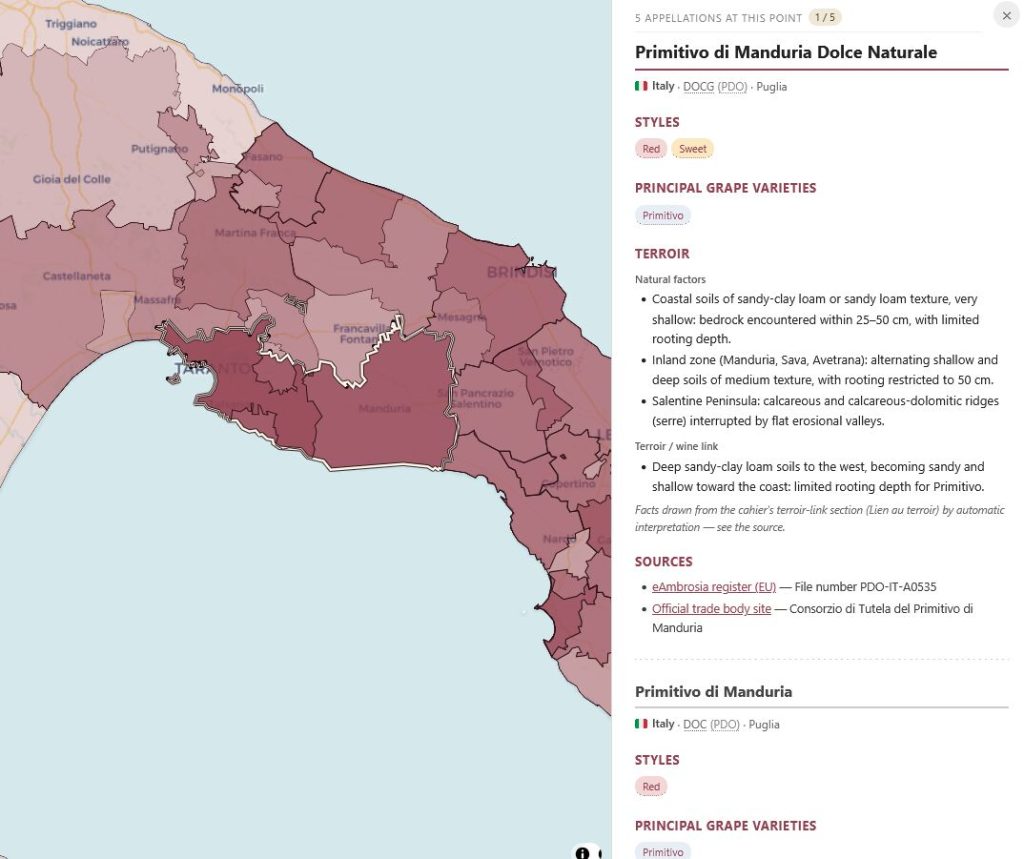This screenshot has width=1024, height=859.
Task: Click the (PDO) abbreviation under Dolce Naturale
Action: [x=731, y=87]
